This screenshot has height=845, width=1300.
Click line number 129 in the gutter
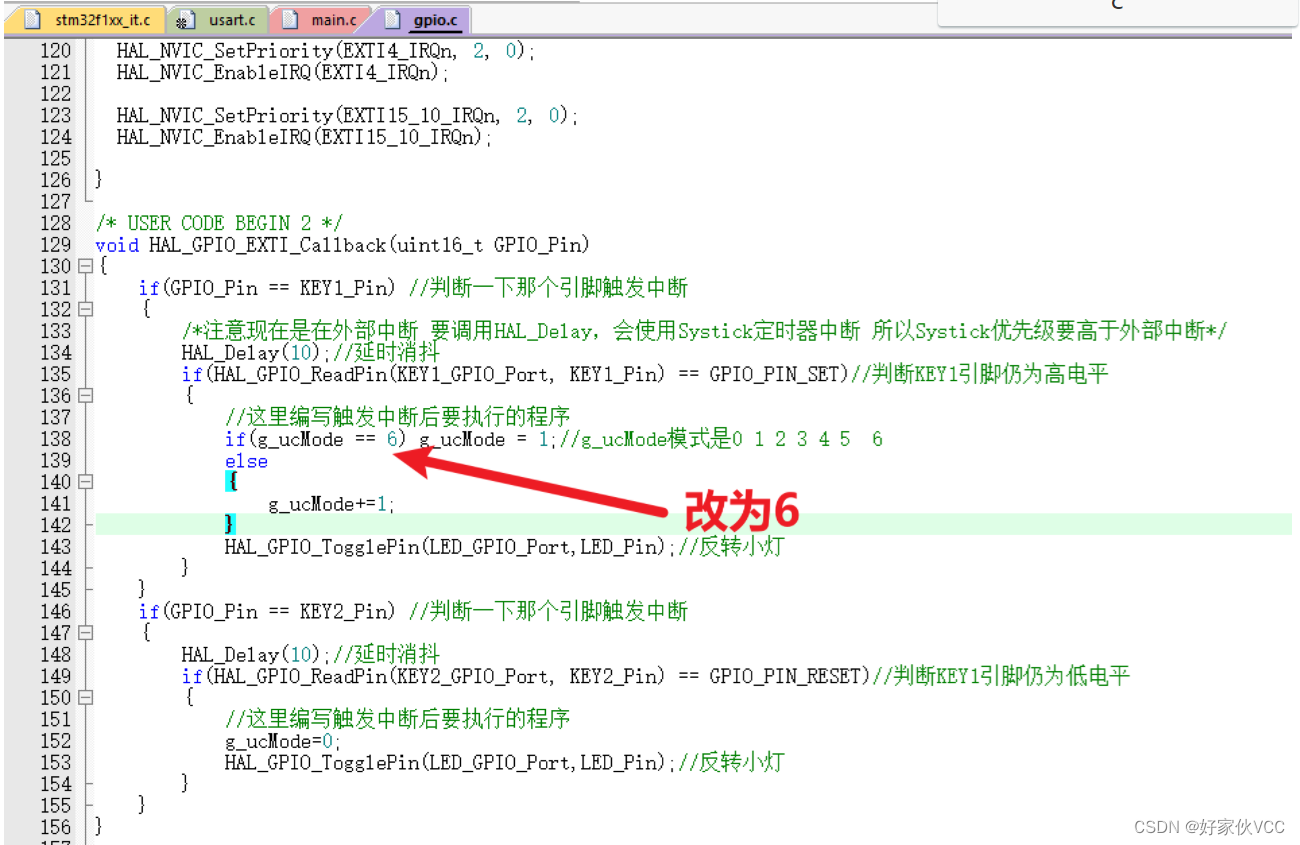pyautogui.click(x=56, y=245)
